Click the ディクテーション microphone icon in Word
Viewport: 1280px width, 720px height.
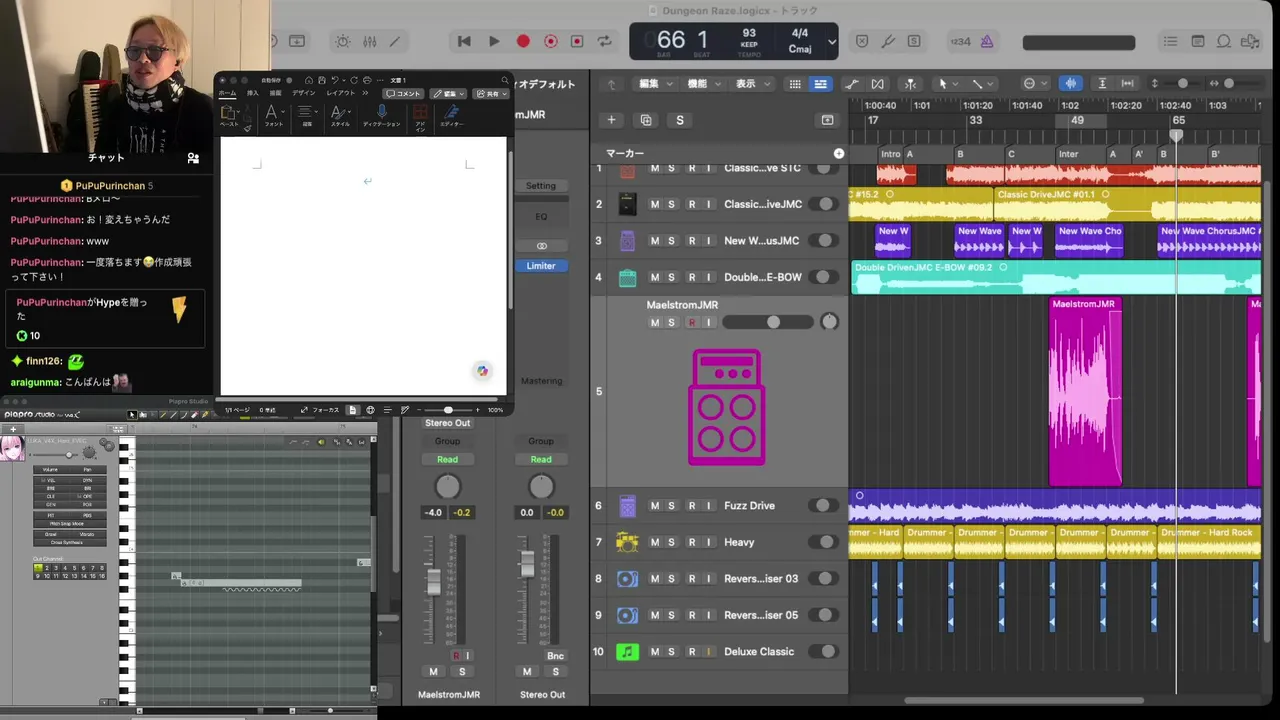tap(381, 113)
